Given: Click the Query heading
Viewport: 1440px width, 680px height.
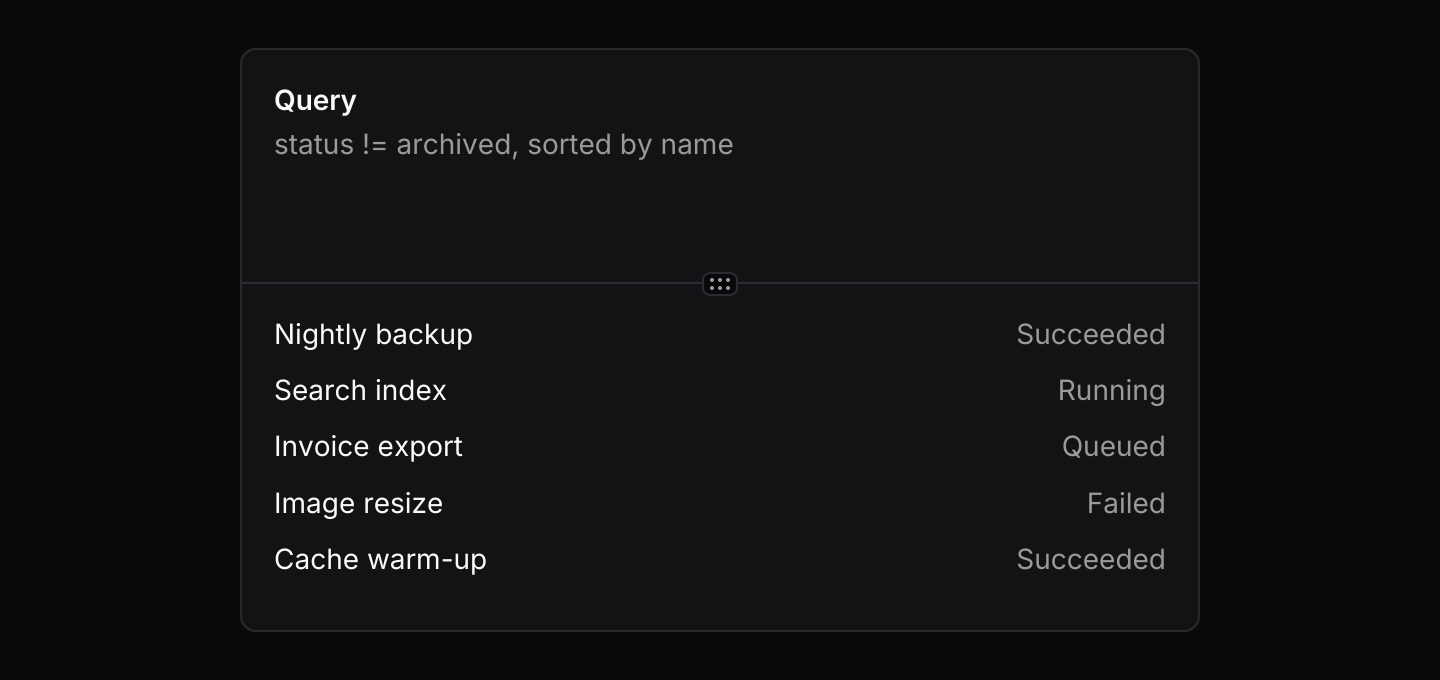Looking at the screenshot, I should point(315,101).
